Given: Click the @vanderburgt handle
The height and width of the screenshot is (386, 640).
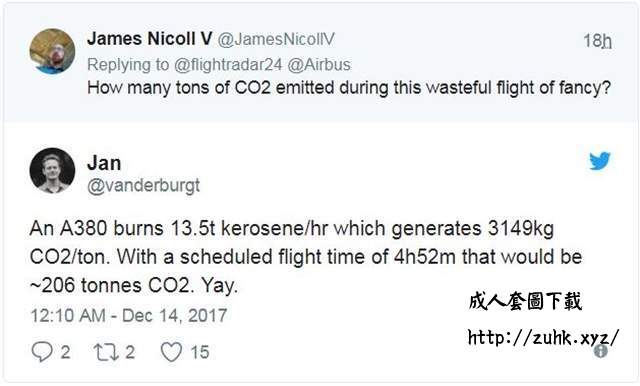Looking at the screenshot, I should pos(144,186).
